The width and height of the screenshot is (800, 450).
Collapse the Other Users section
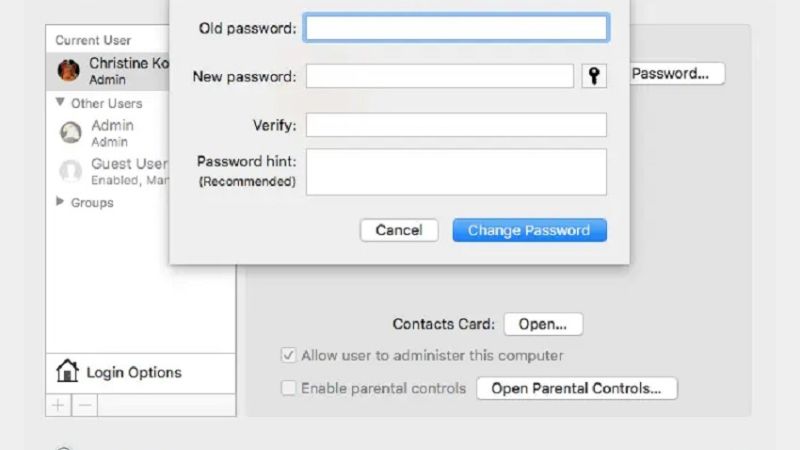[61, 102]
